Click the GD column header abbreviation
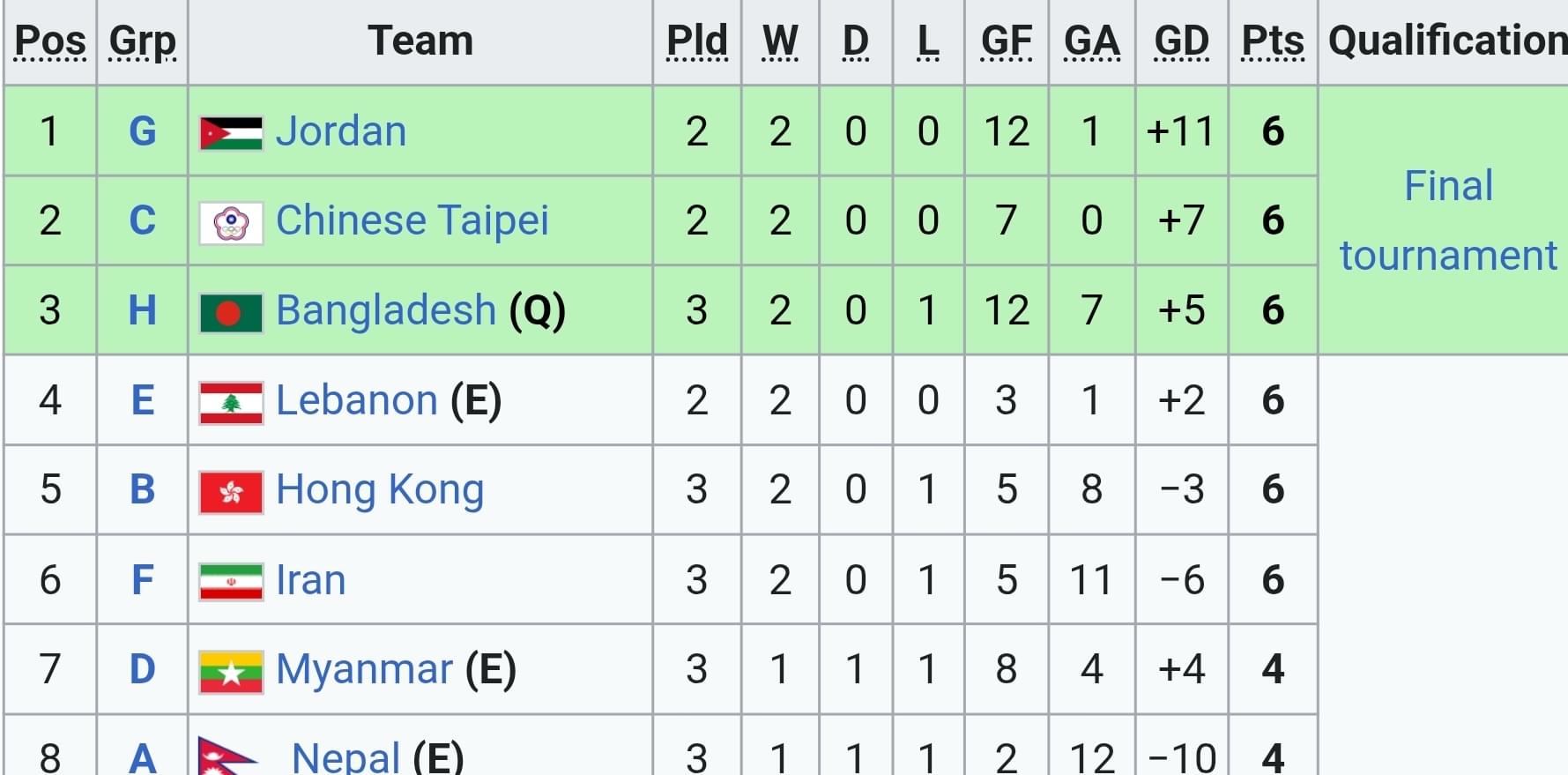 tap(1181, 41)
